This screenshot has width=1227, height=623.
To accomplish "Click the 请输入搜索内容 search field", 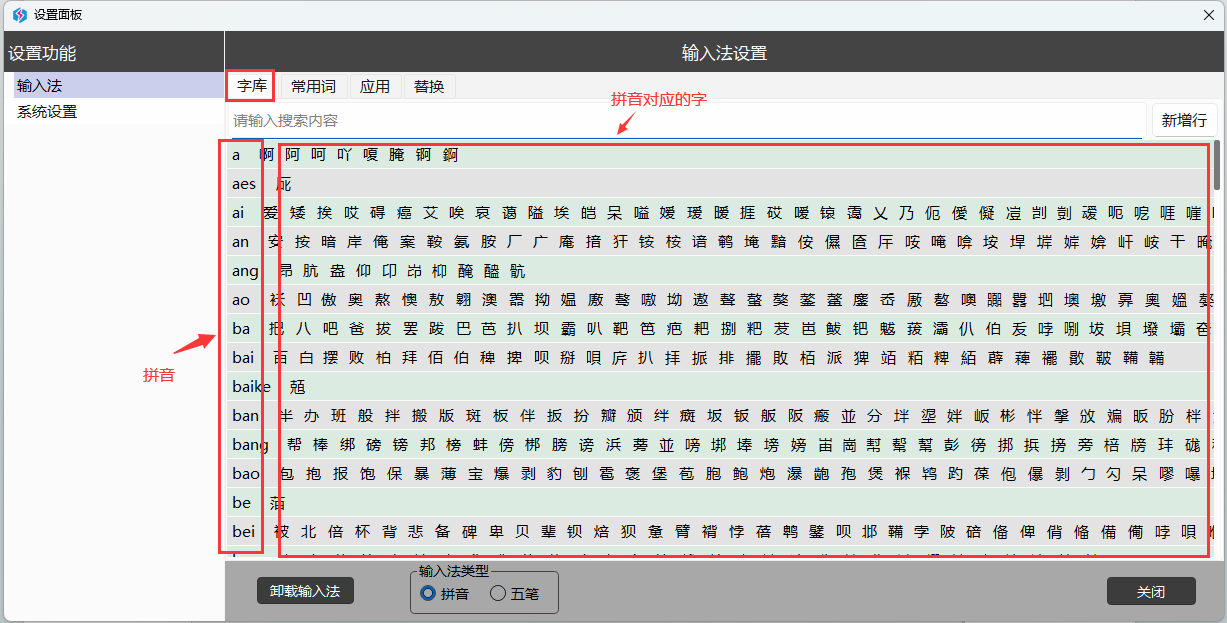I will coord(686,121).
